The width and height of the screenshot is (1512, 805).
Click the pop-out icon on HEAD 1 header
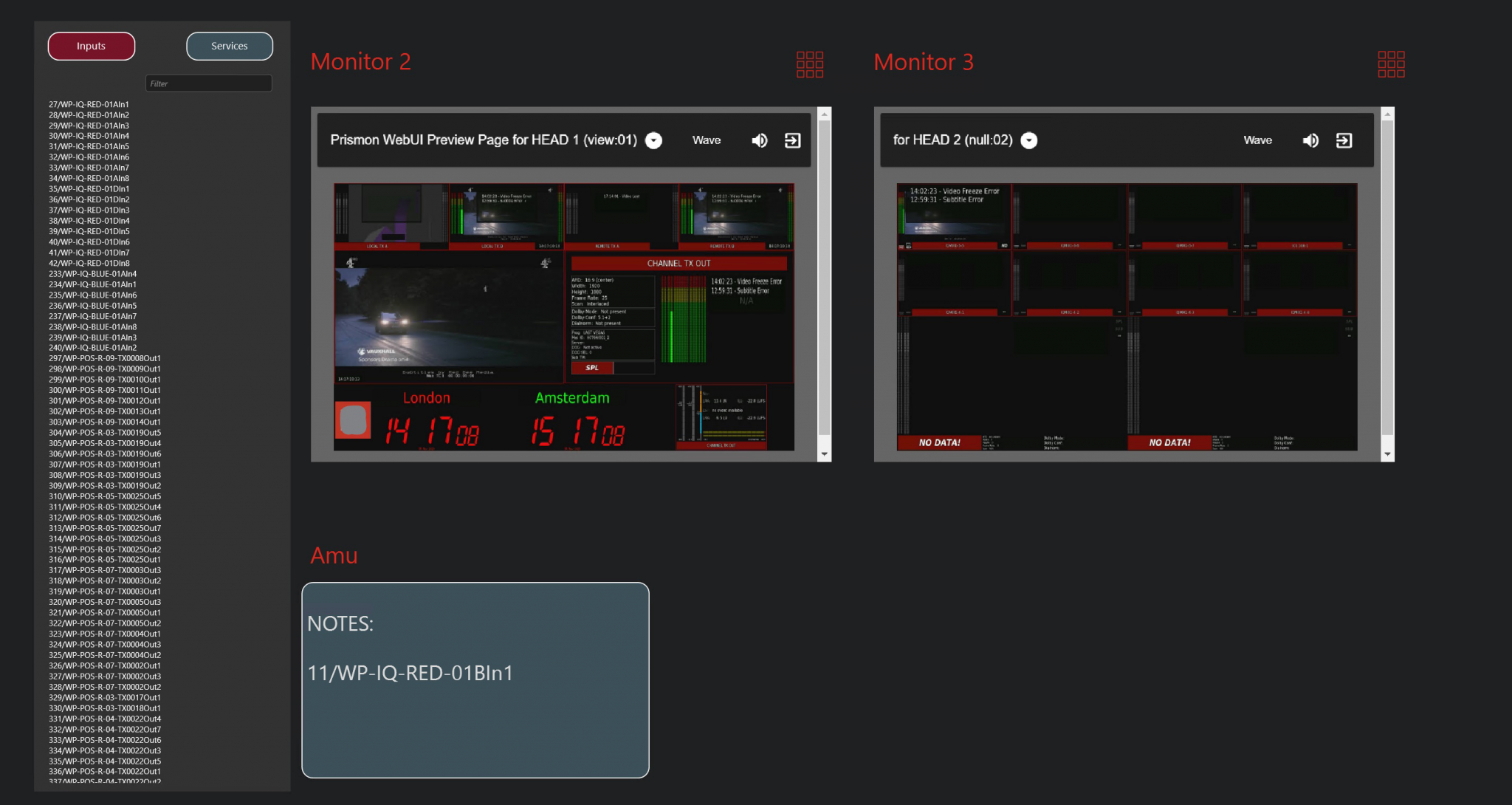coord(791,140)
